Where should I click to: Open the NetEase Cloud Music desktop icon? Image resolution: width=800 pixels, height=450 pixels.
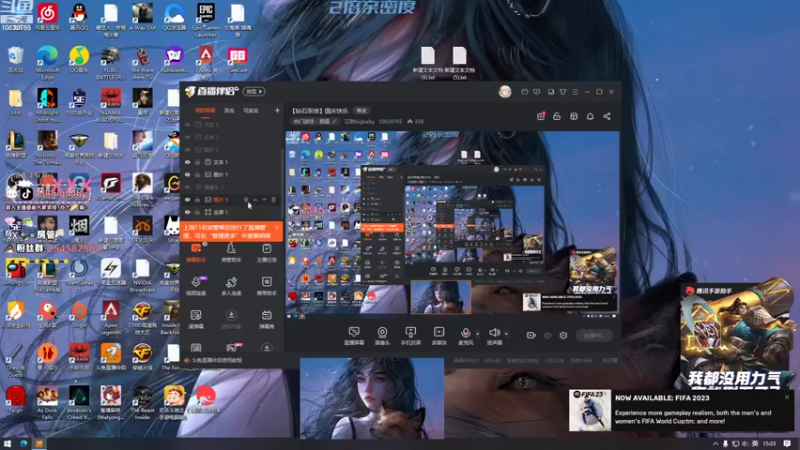coord(47,17)
